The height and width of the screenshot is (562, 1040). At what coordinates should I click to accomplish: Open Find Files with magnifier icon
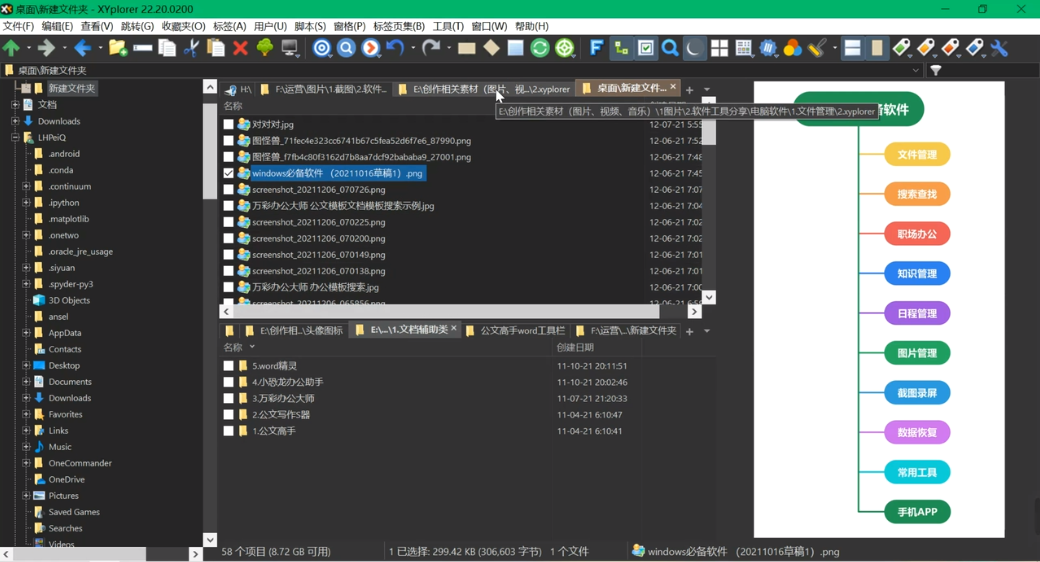(x=670, y=48)
